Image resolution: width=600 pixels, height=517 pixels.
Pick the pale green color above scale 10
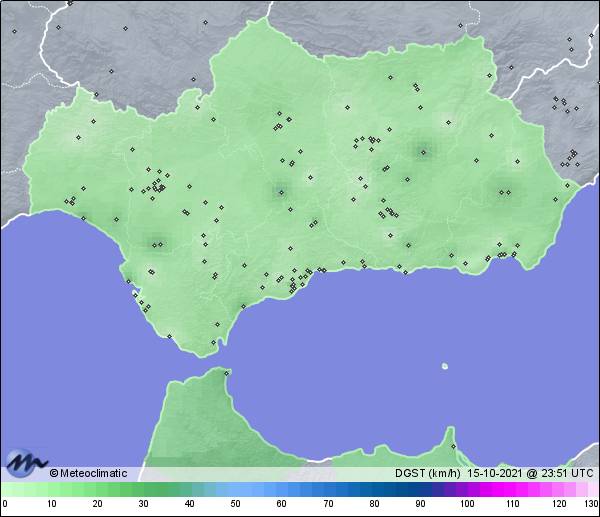pyautogui.click(x=52, y=489)
